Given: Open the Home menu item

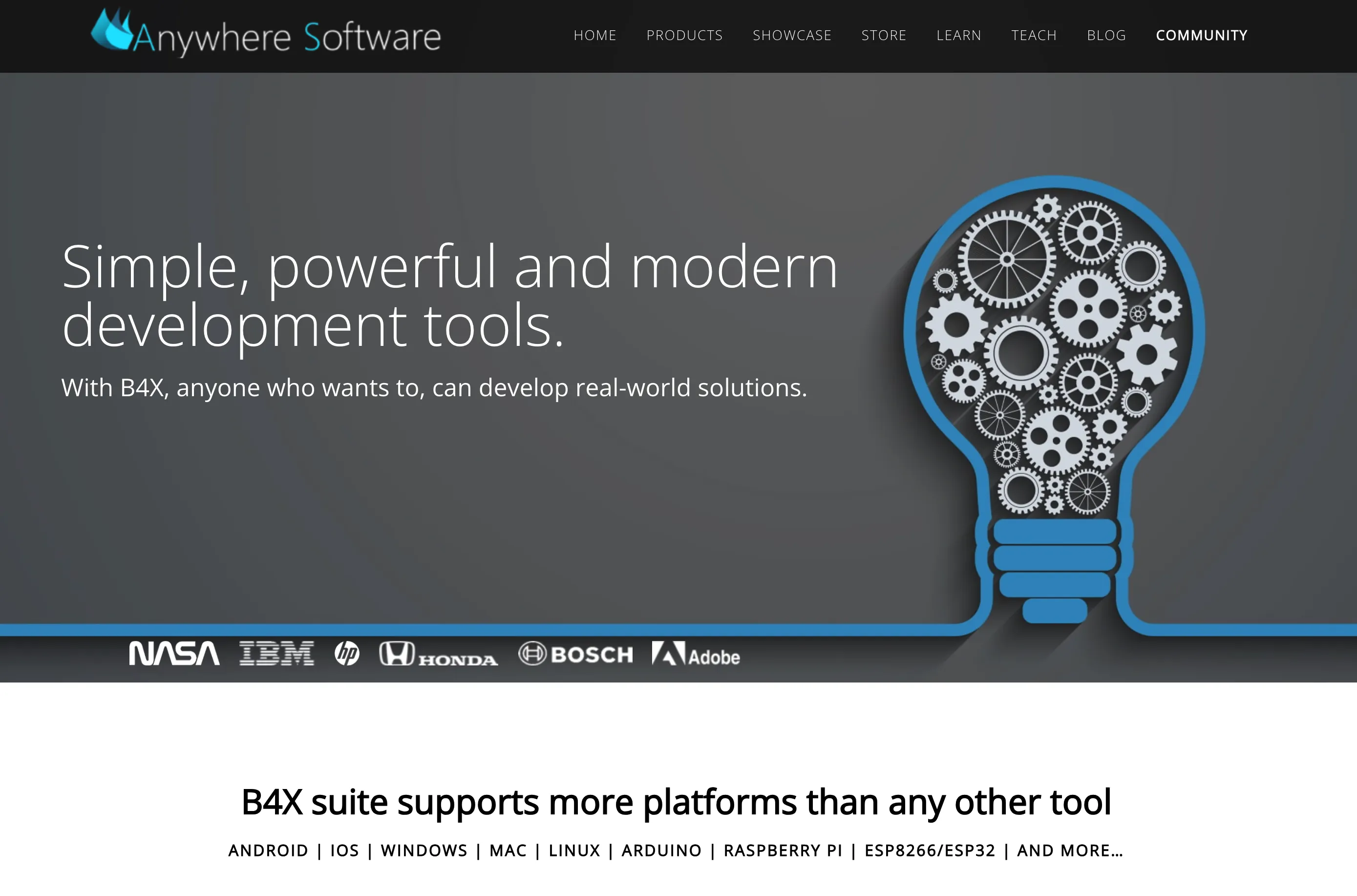Looking at the screenshot, I should pos(595,36).
